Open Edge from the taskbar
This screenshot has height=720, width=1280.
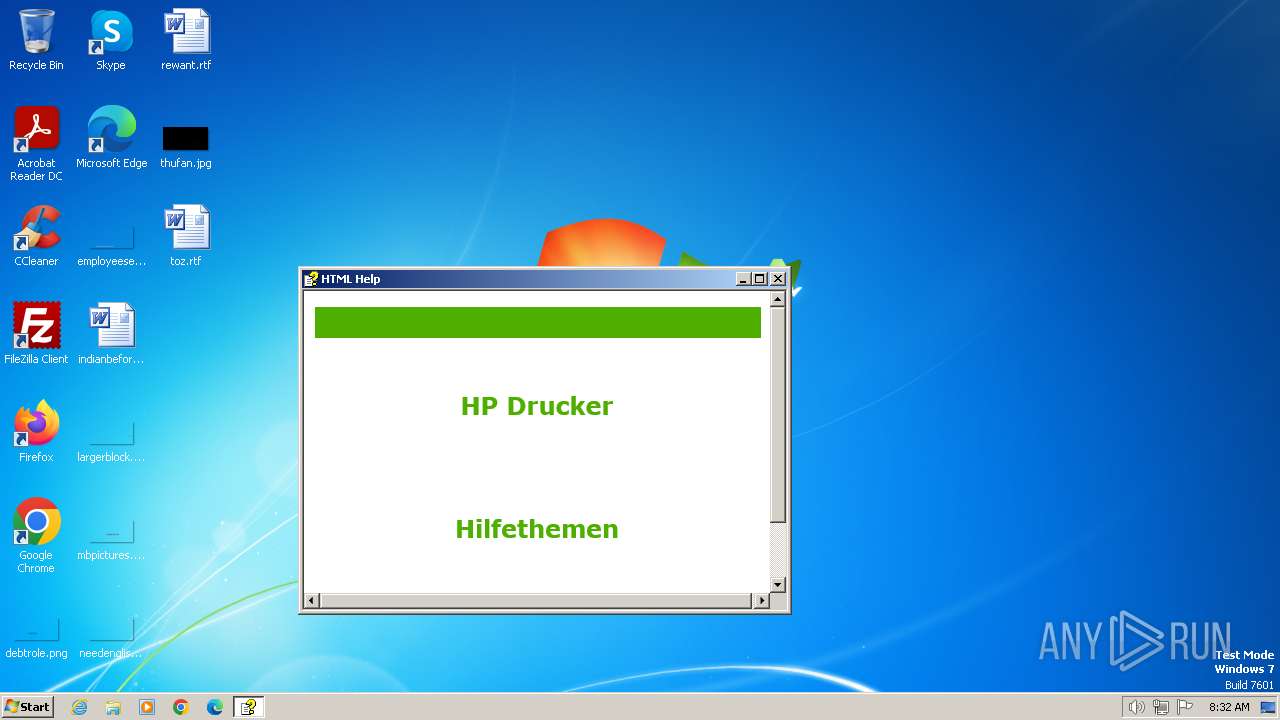(x=215, y=707)
